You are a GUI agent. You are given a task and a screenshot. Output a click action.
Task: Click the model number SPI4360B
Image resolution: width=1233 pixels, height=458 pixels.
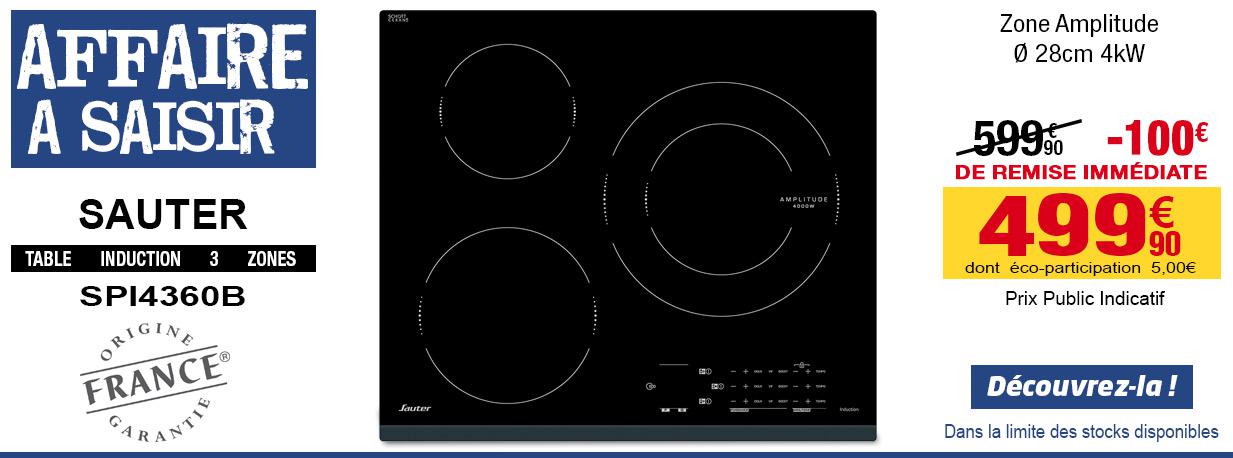[163, 296]
